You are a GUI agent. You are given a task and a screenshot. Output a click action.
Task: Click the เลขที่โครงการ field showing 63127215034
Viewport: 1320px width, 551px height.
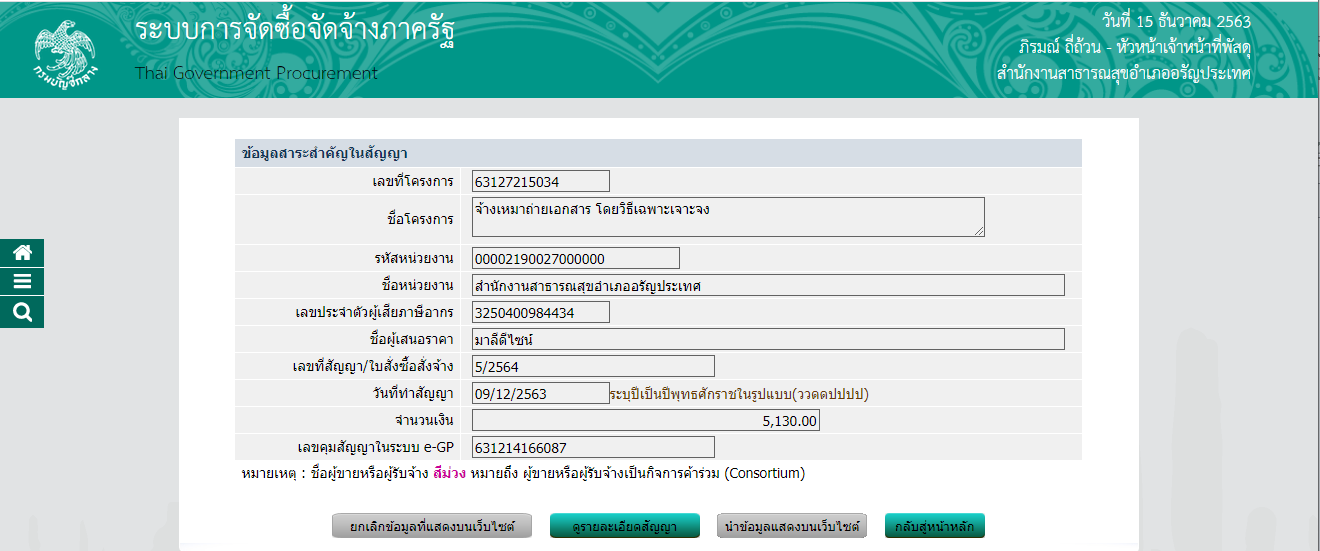[540, 181]
